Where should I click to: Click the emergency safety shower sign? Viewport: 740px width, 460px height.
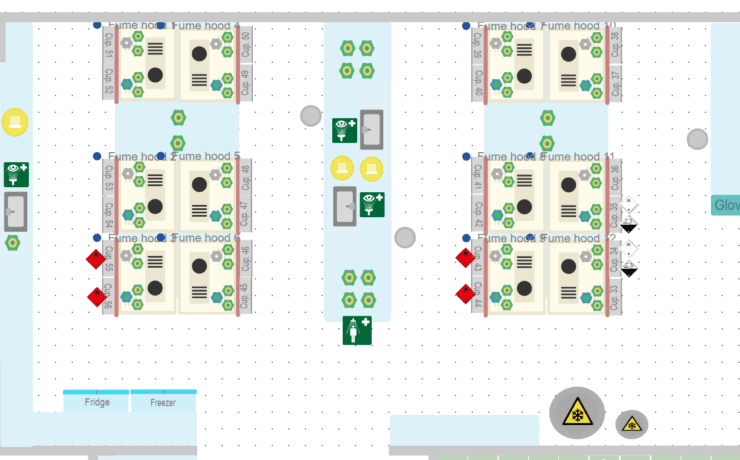click(357, 331)
